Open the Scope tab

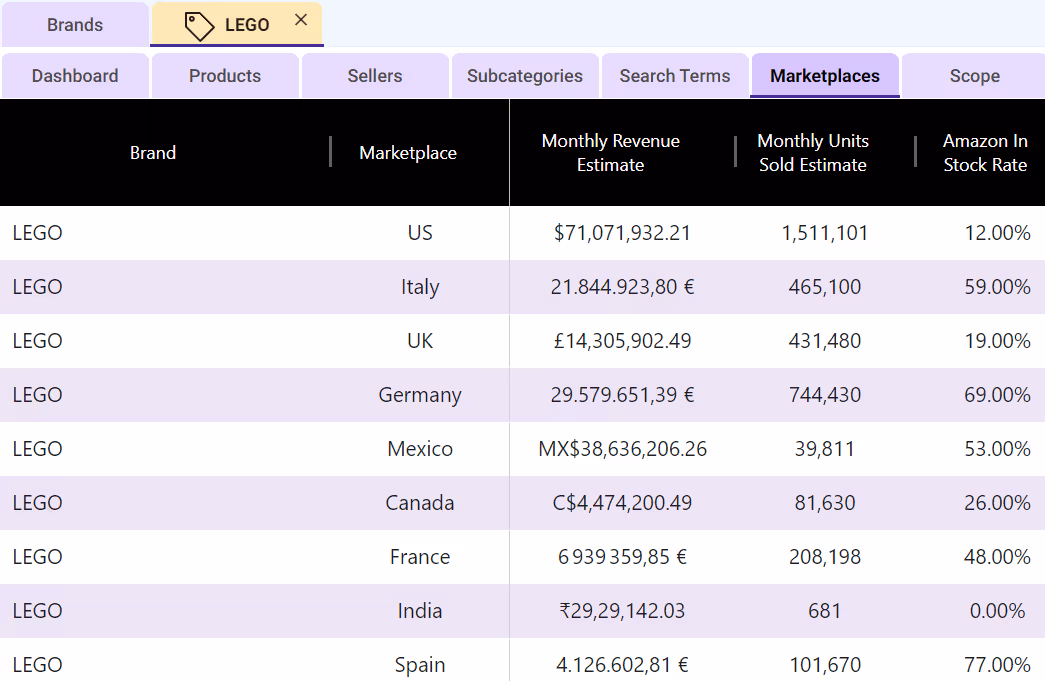[974, 76]
